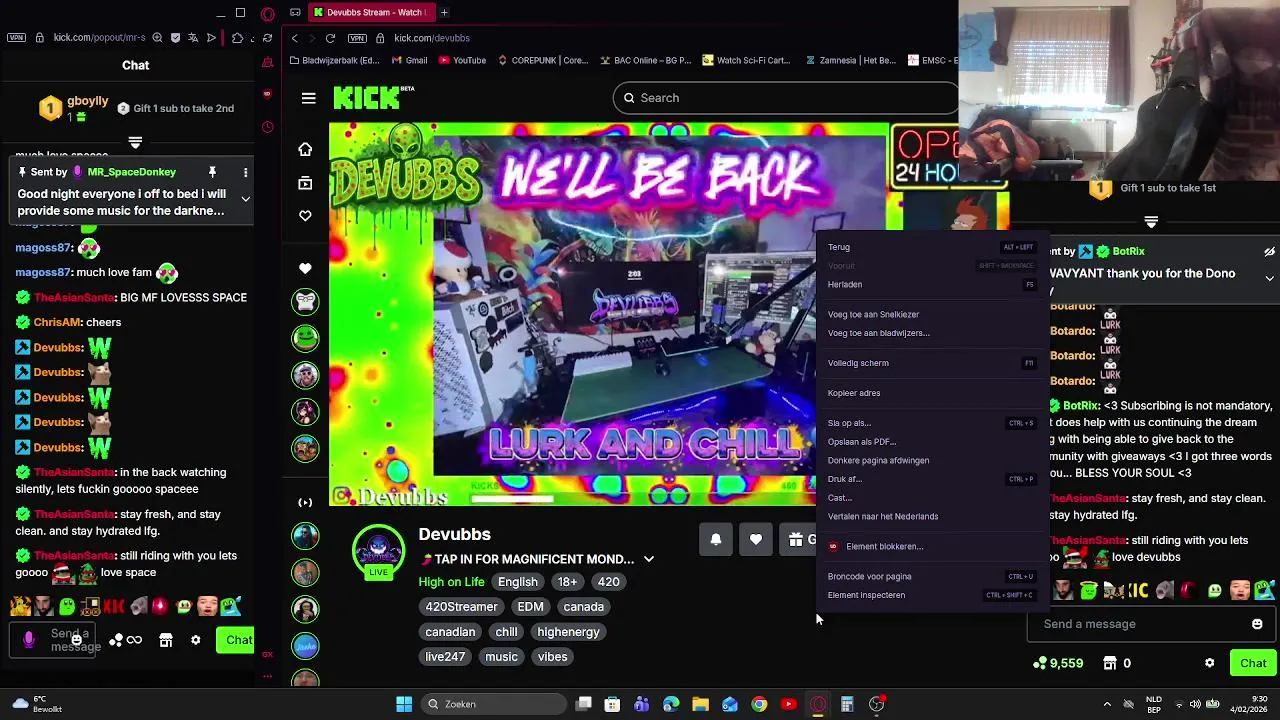Click the purple microphone icon in popout chat
Screen dimensions: 1280x720
[x=28, y=639]
